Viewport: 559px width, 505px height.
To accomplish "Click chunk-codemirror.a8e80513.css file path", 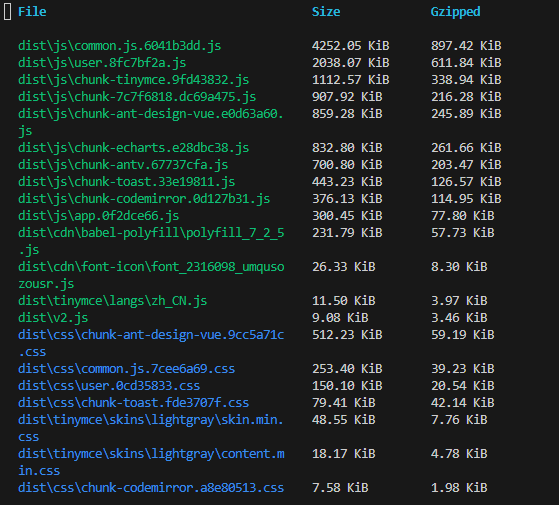I will 151,488.
